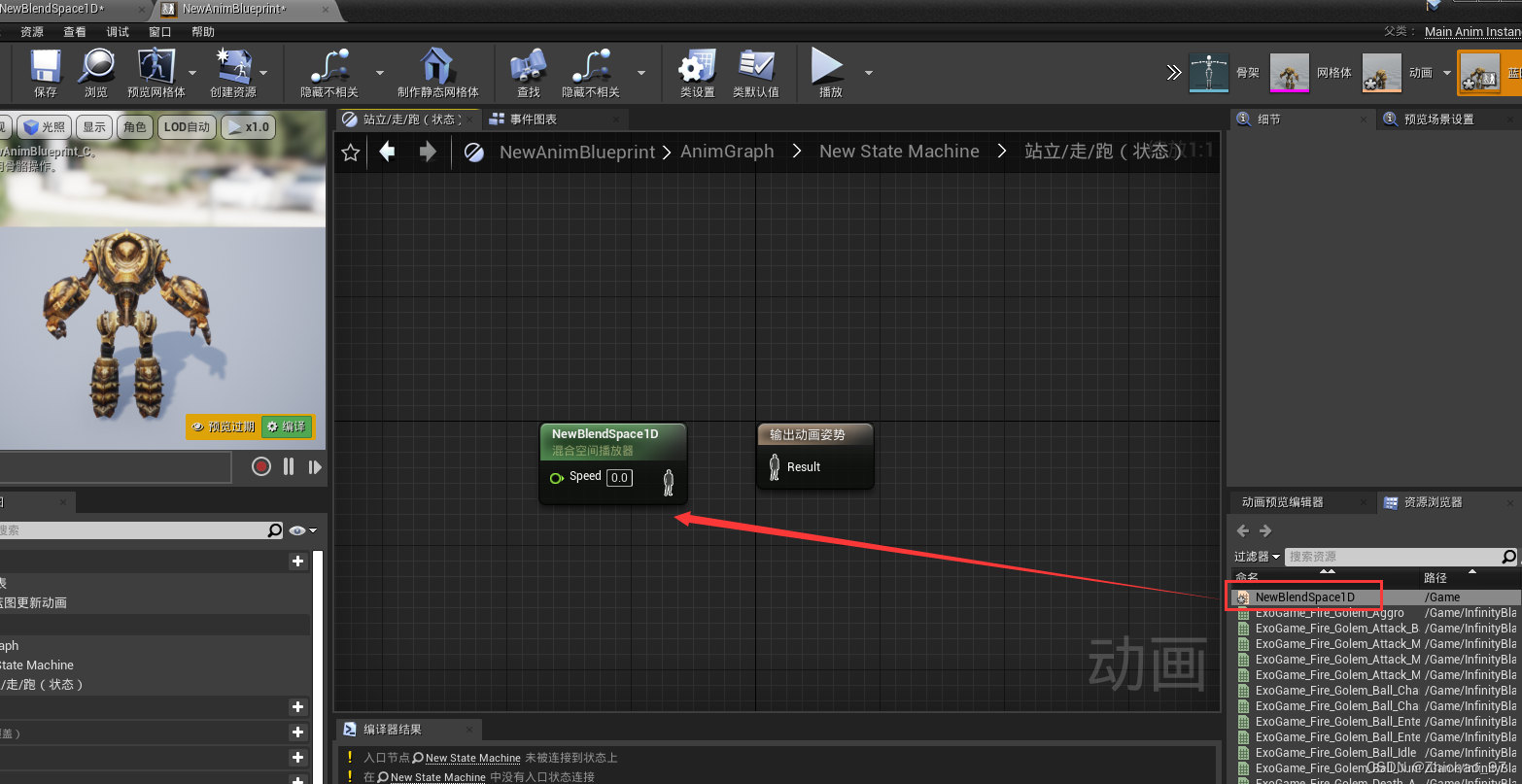Open 类设置 class settings icon
Screen dimensions: 1522x784
pos(697,66)
